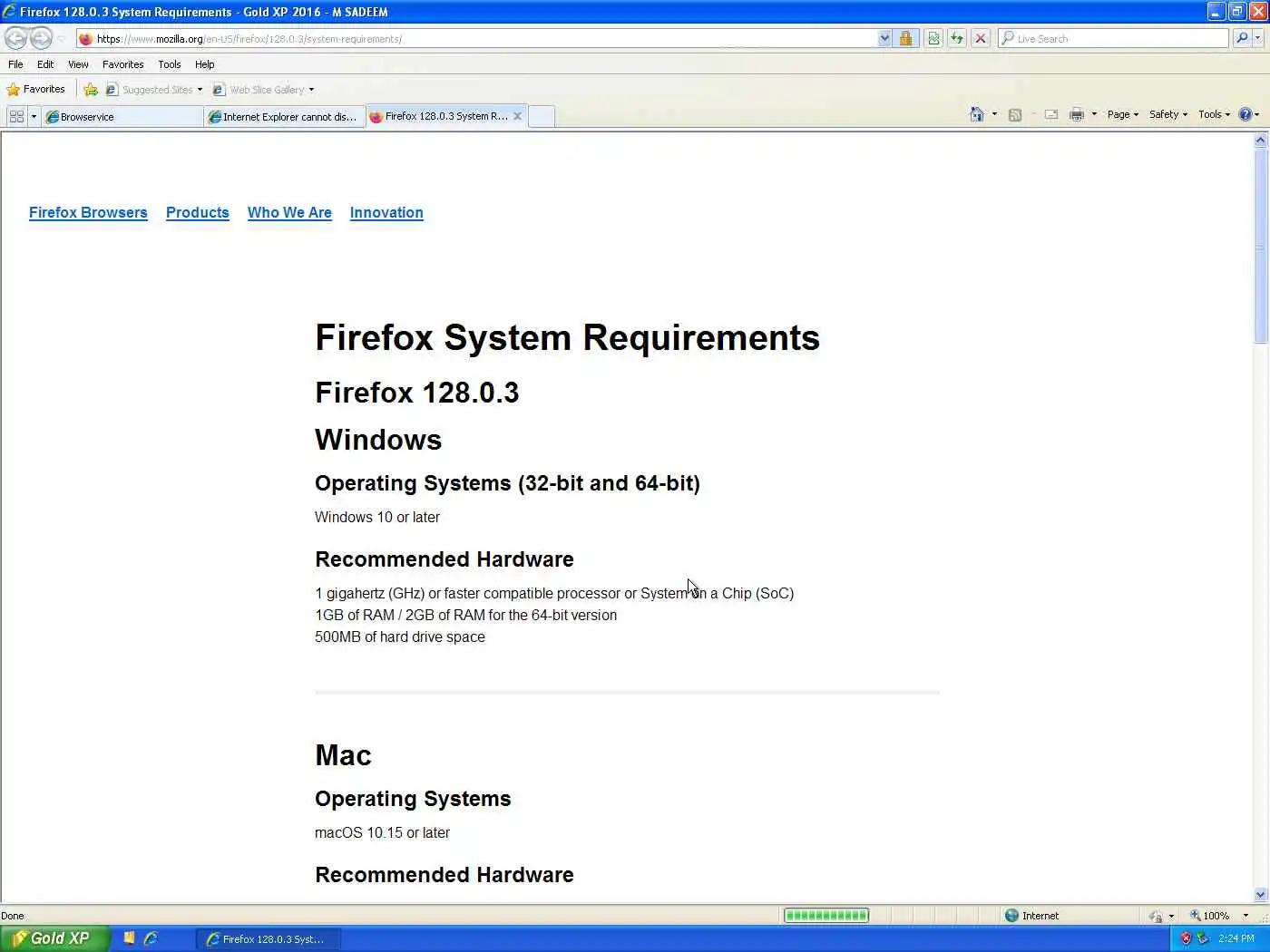The height and width of the screenshot is (952, 1270).
Task: Follow the Firefox Browsers link
Action: (x=88, y=212)
